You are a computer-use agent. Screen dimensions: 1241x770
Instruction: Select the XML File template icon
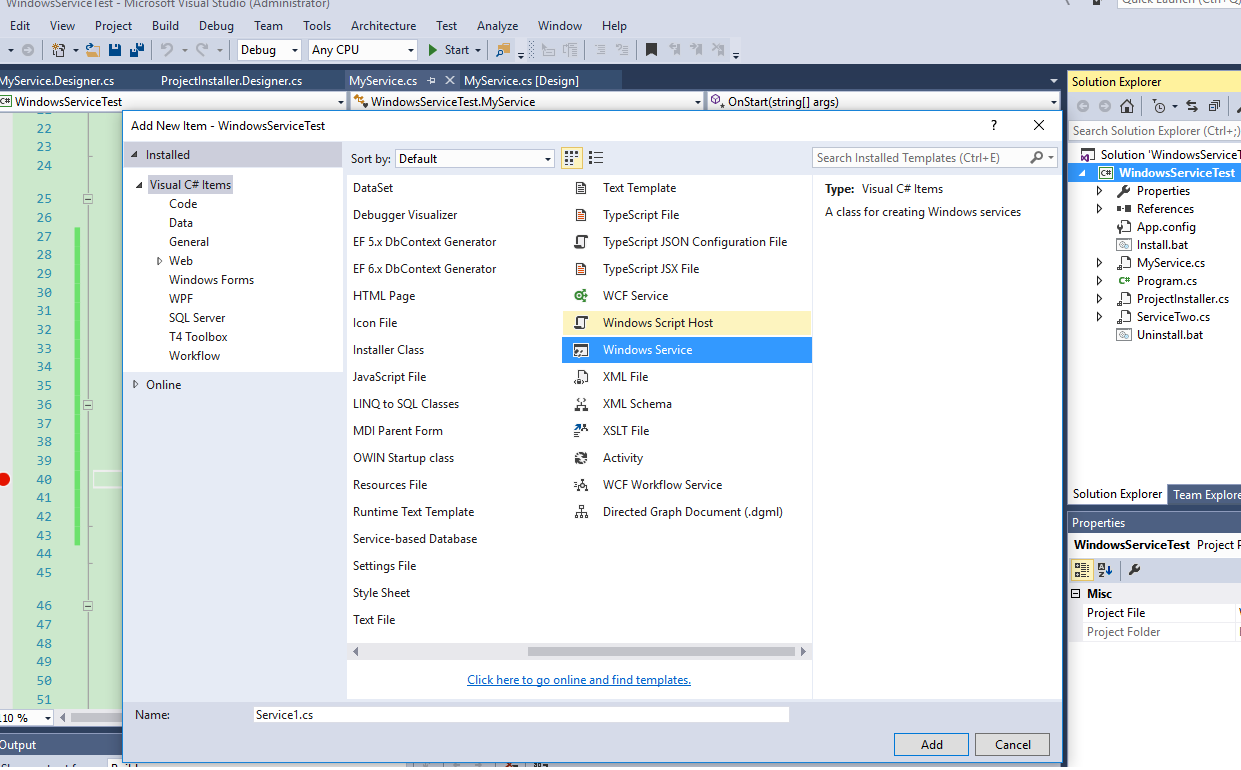(581, 377)
